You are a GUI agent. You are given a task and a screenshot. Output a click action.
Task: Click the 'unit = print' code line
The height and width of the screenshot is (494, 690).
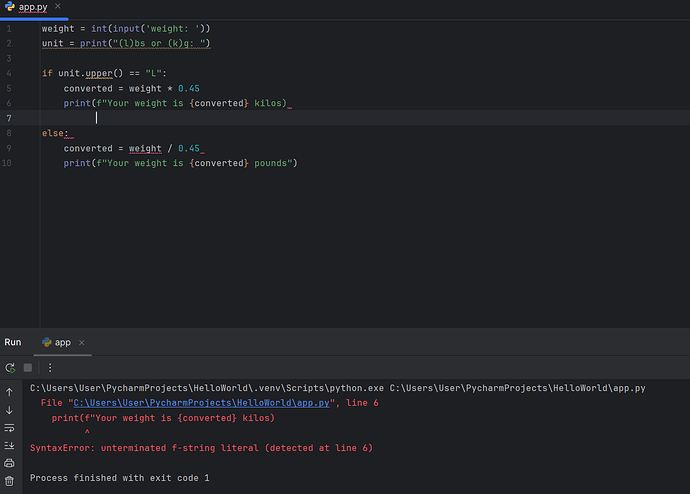[126, 44]
